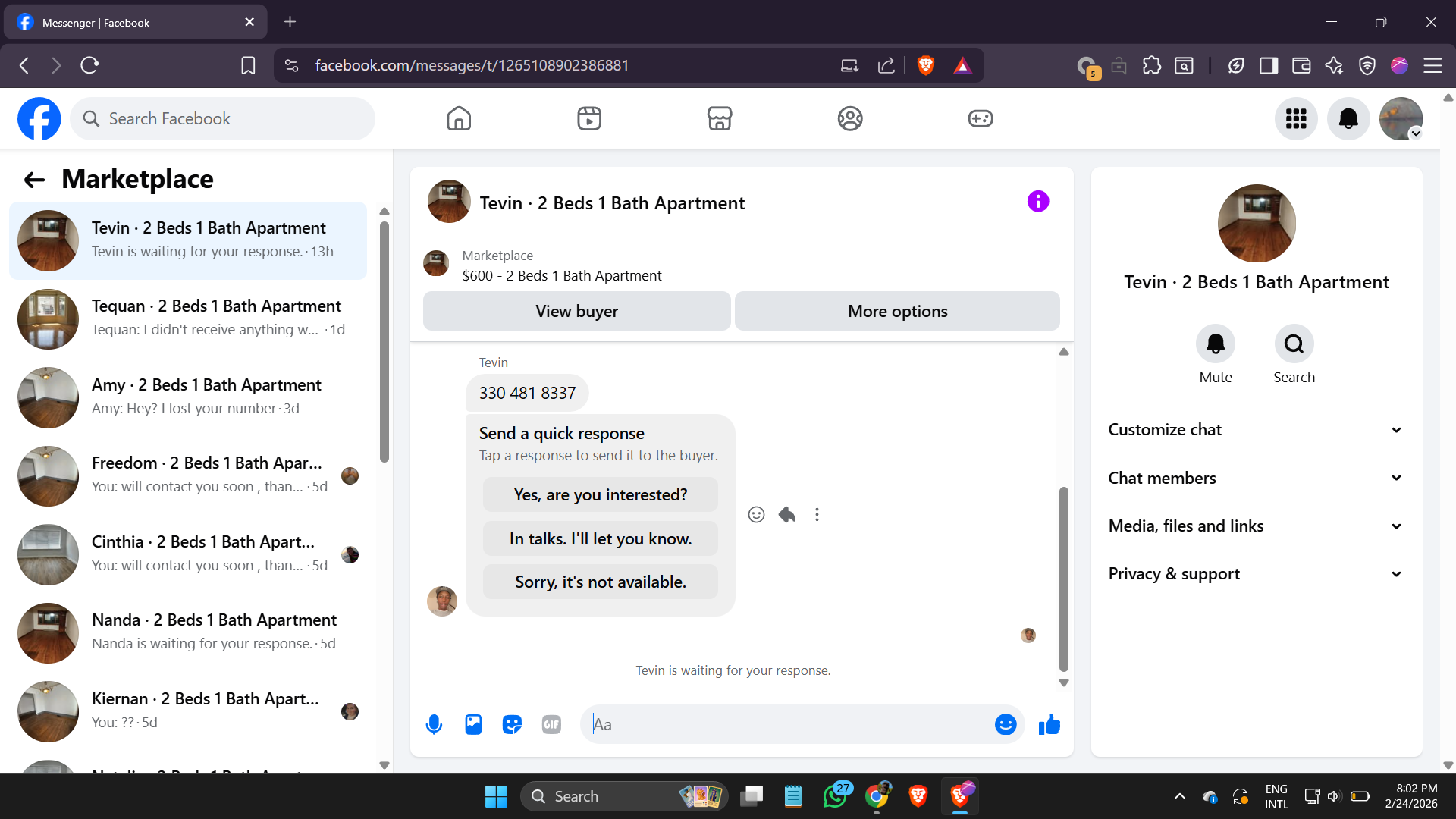Mute this conversation's notifications

pyautogui.click(x=1215, y=344)
